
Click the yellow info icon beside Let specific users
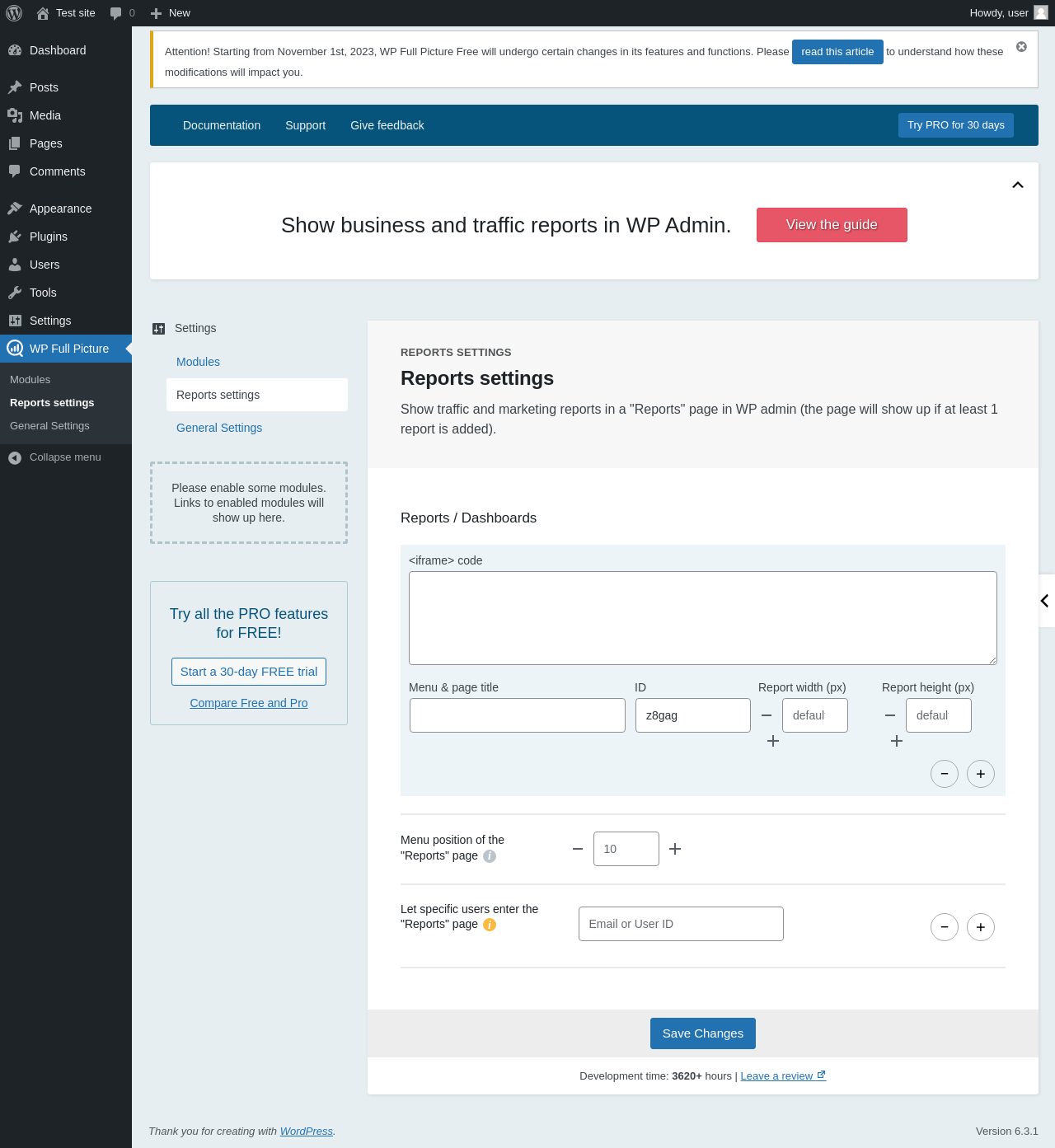(x=490, y=925)
